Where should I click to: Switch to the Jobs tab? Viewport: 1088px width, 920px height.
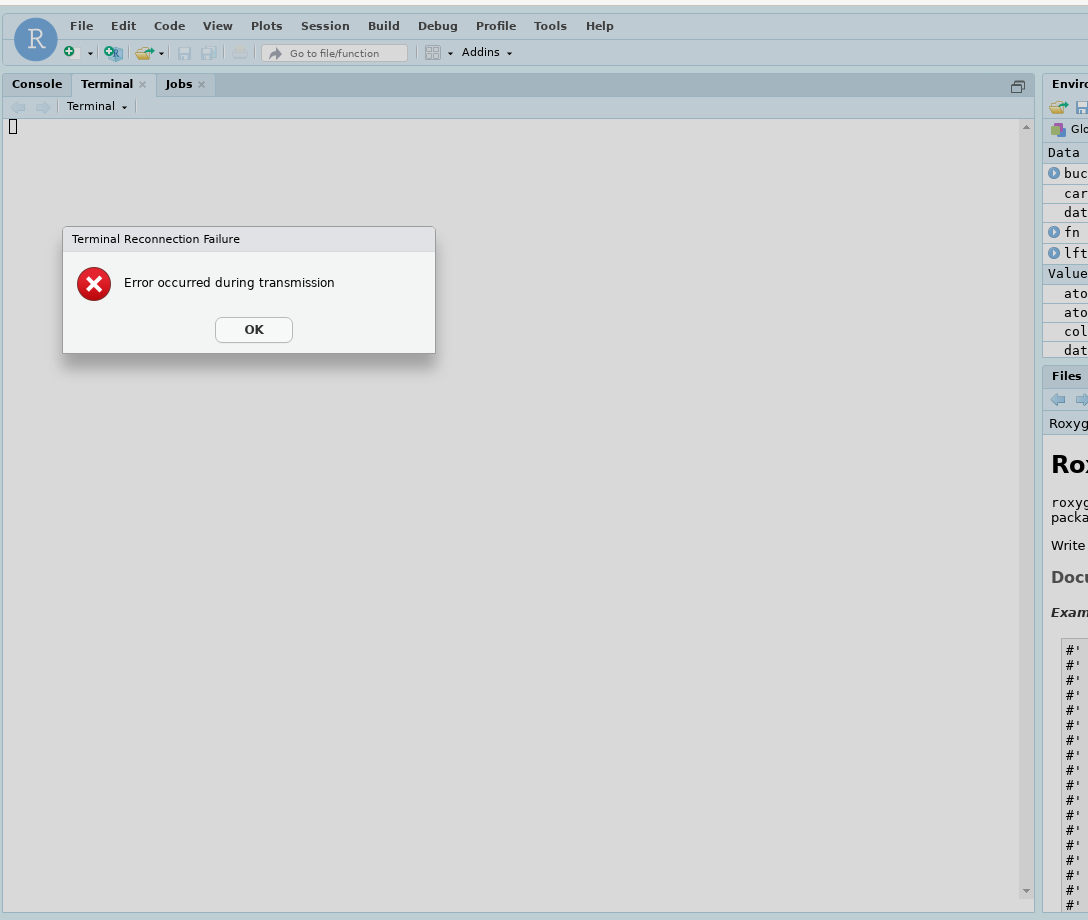(178, 84)
